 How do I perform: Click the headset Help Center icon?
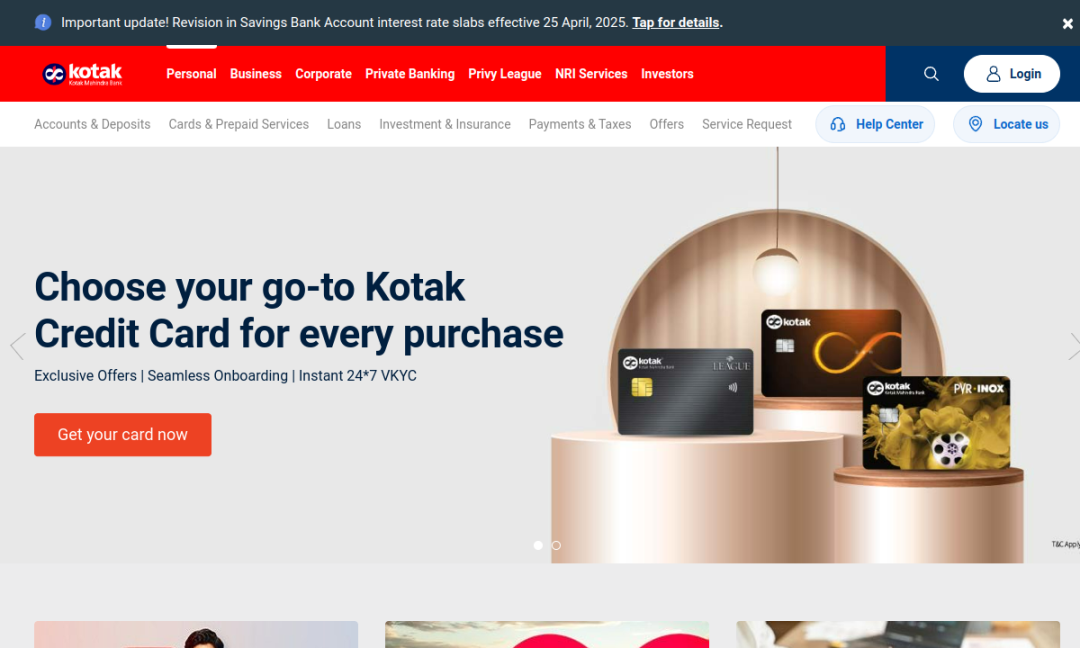coord(838,124)
